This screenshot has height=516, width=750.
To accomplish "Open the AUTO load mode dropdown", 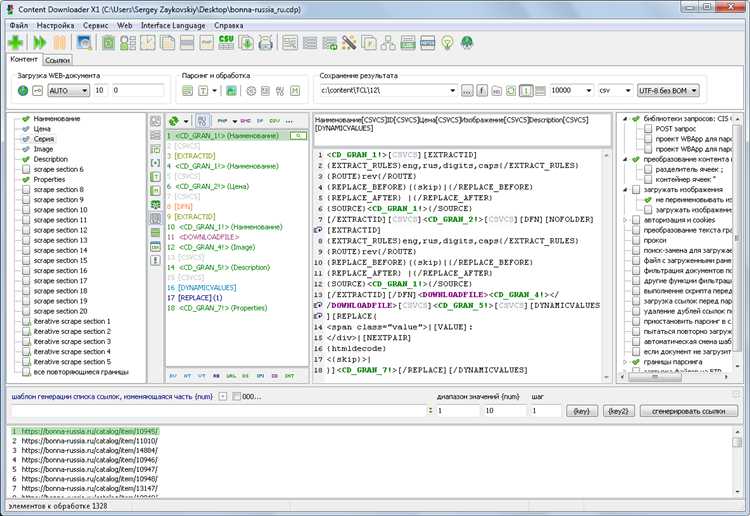I will pos(68,90).
